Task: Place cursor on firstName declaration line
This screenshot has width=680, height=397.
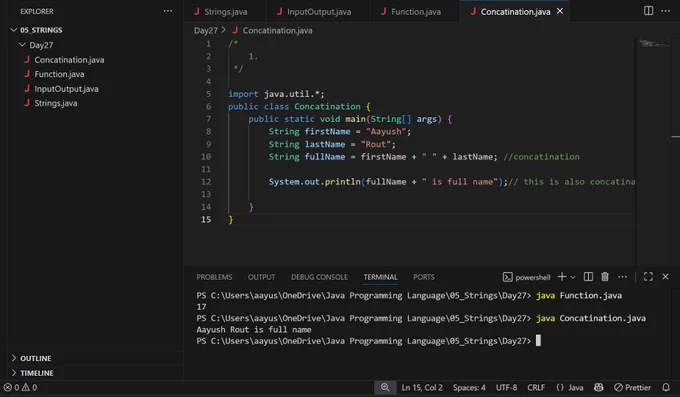Action: point(340,131)
